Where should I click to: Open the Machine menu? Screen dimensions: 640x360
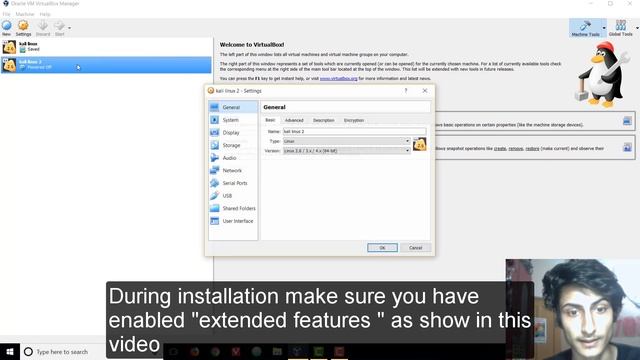25,14
